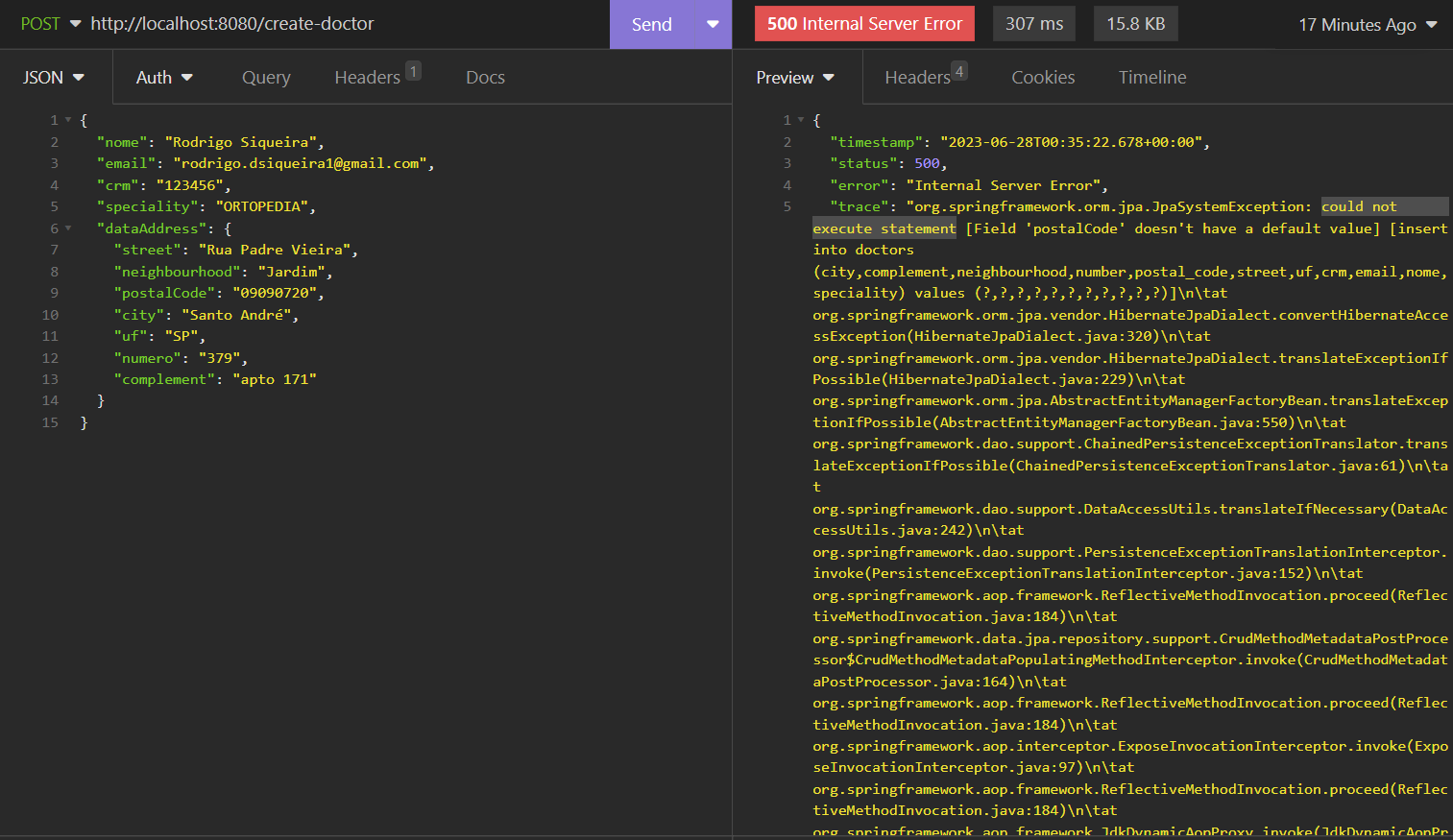
Task: Switch to request Headers tab
Action: click(376, 77)
